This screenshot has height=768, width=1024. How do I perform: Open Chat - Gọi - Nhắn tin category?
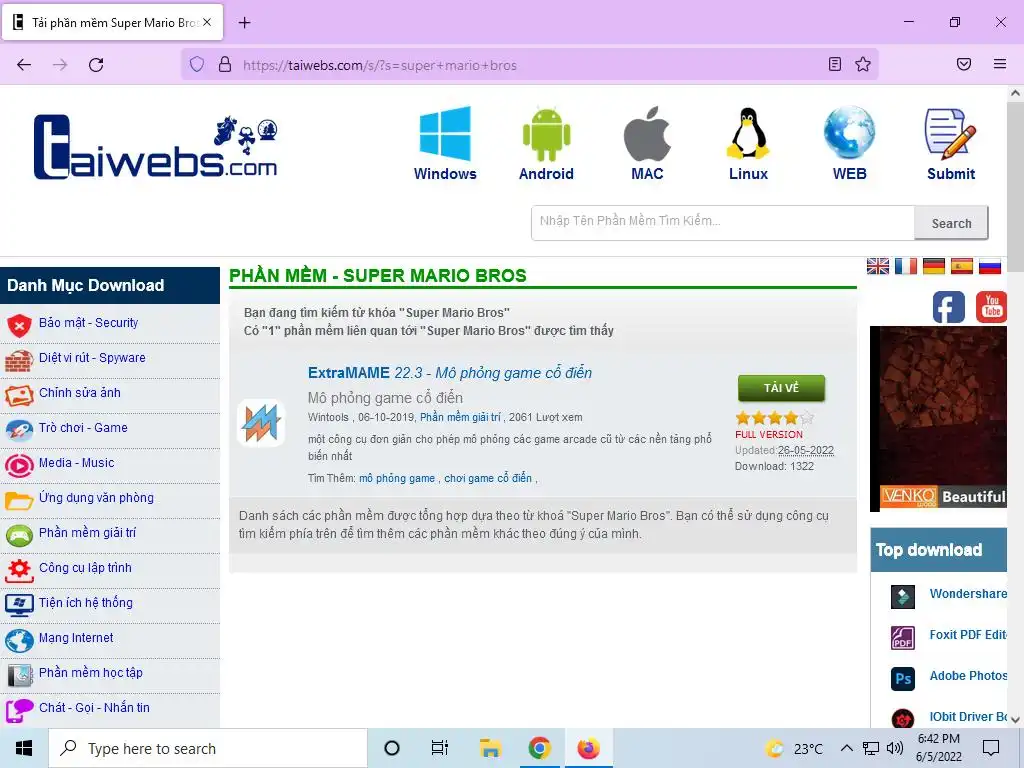[x=94, y=707]
